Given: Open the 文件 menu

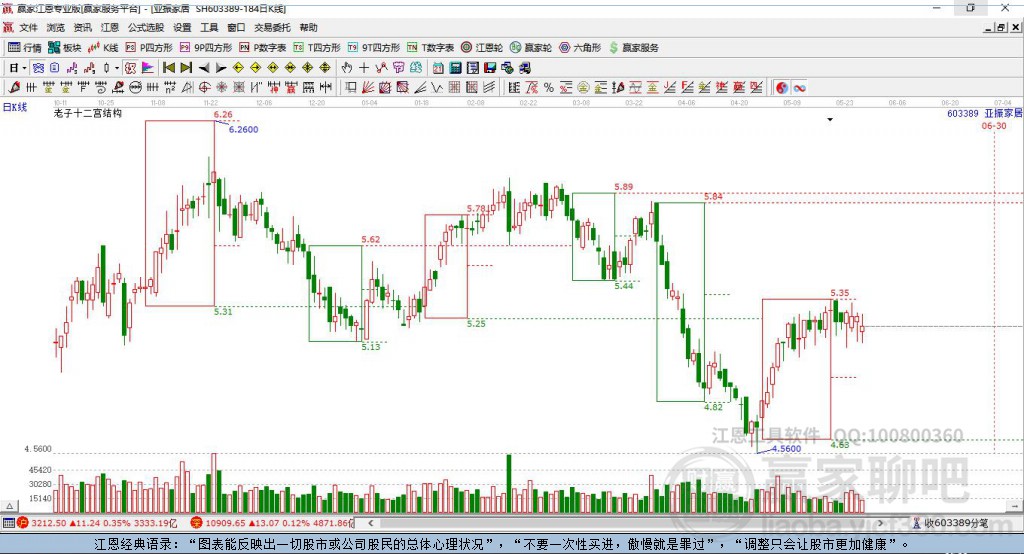Looking at the screenshot, I should (x=29, y=27).
